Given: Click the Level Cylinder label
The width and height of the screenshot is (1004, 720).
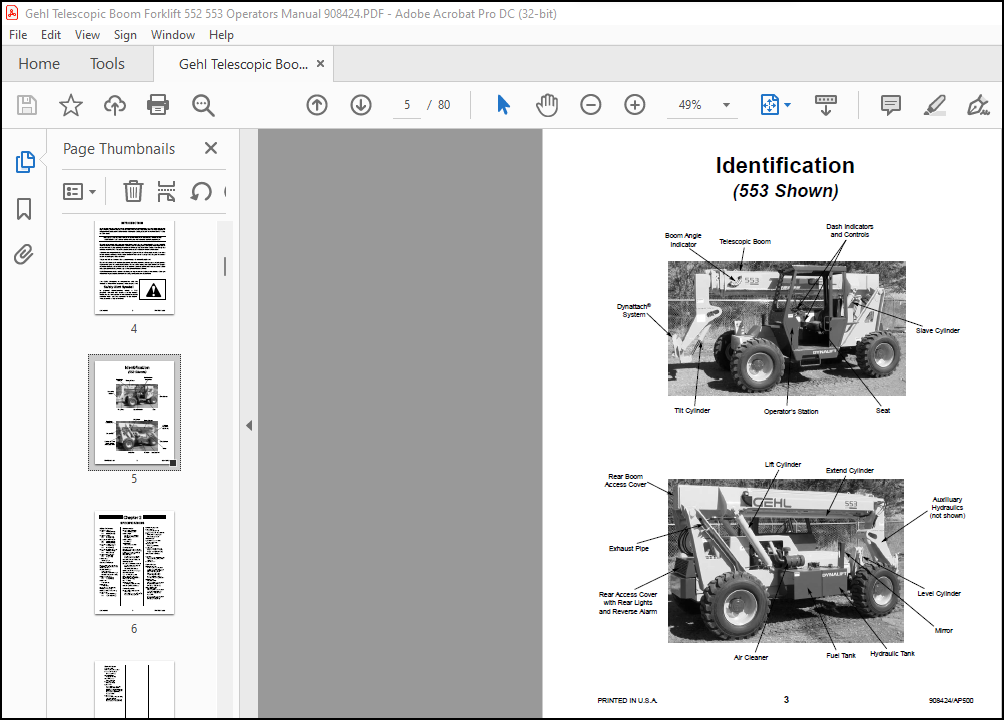Looking at the screenshot, I should coord(939,593).
